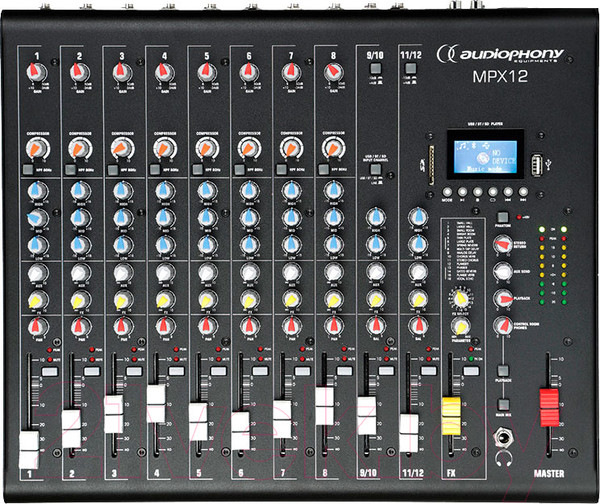Click the yellow FX fader
The height and width of the screenshot is (504, 600).
point(452,413)
